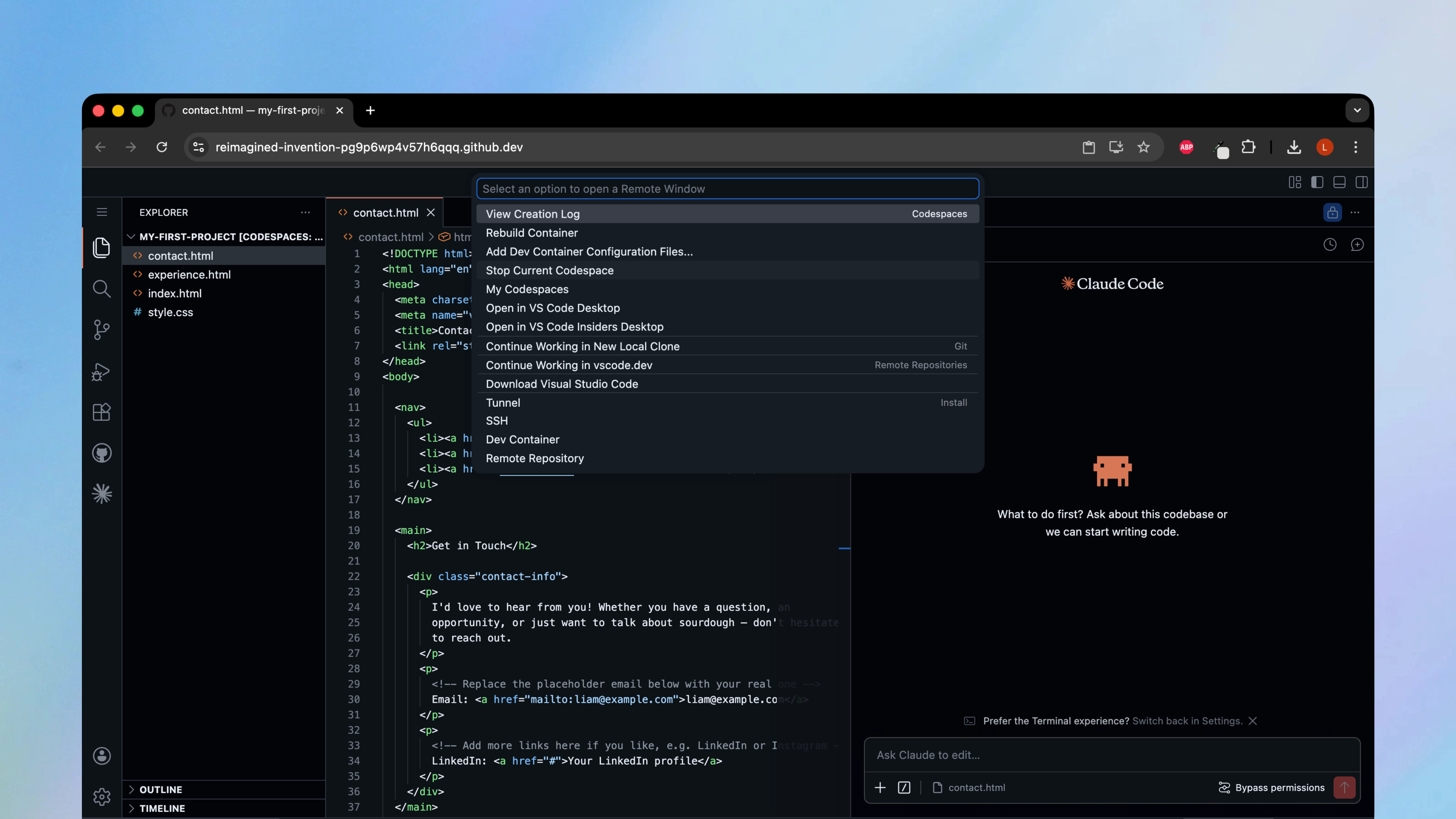Open the Extensions view
Screen dimensions: 1456x819
tap(102, 412)
